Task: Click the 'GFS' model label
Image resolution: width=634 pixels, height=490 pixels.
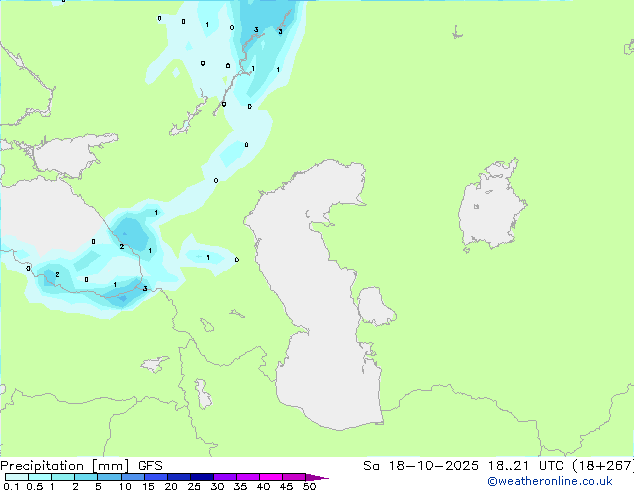Action: coord(150,466)
